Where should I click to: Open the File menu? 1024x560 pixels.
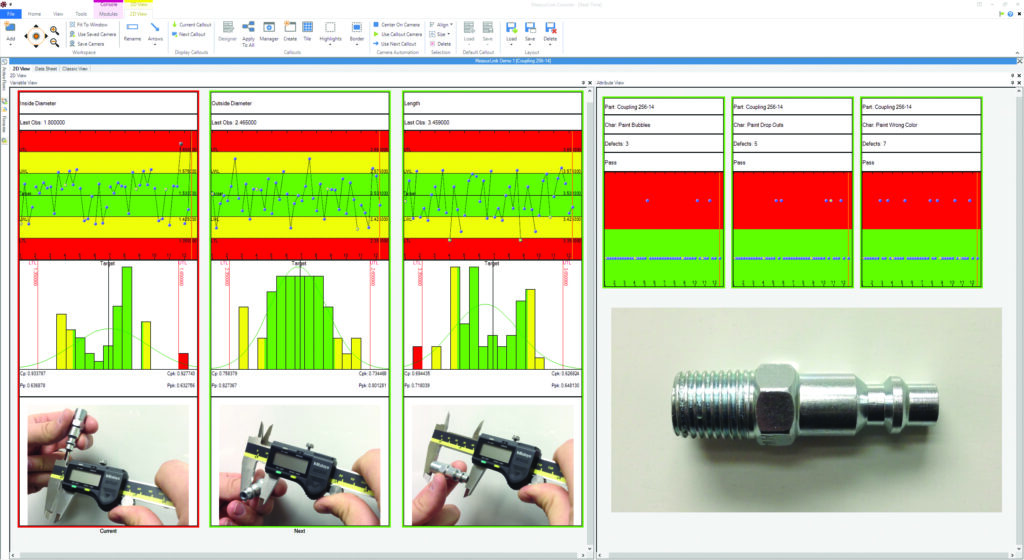pyautogui.click(x=10, y=14)
